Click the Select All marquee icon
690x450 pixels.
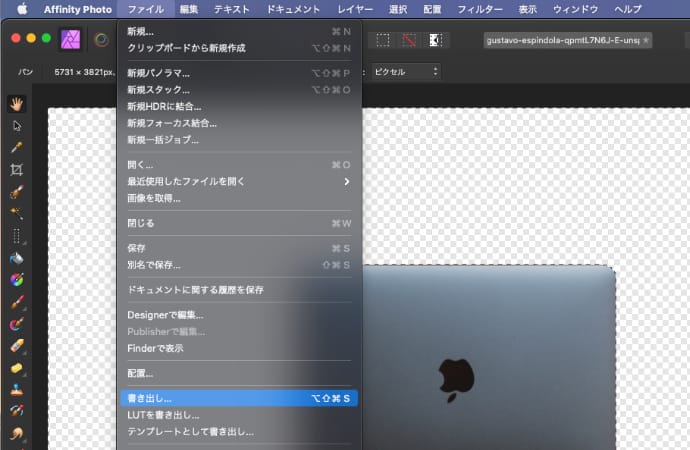pyautogui.click(x=383, y=40)
